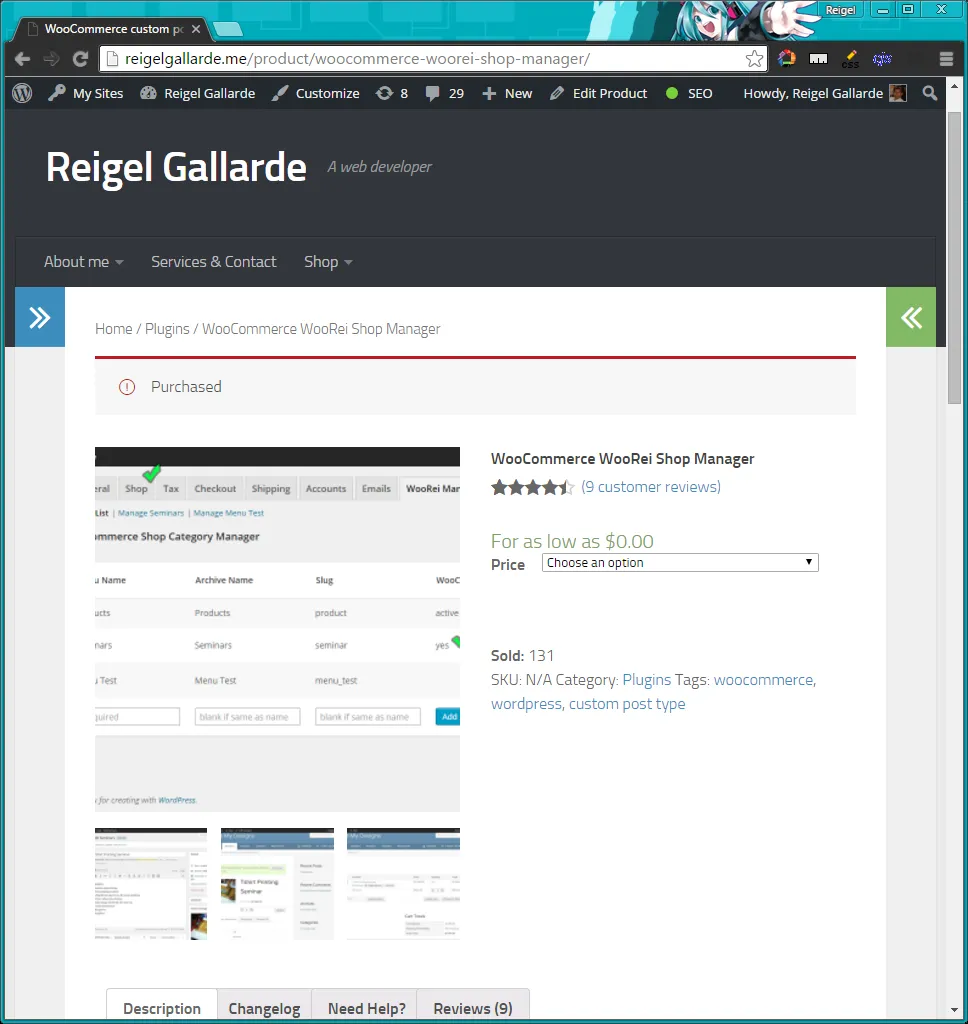
Task: Open the colorful extension icon in toolbar
Action: [x=786, y=59]
